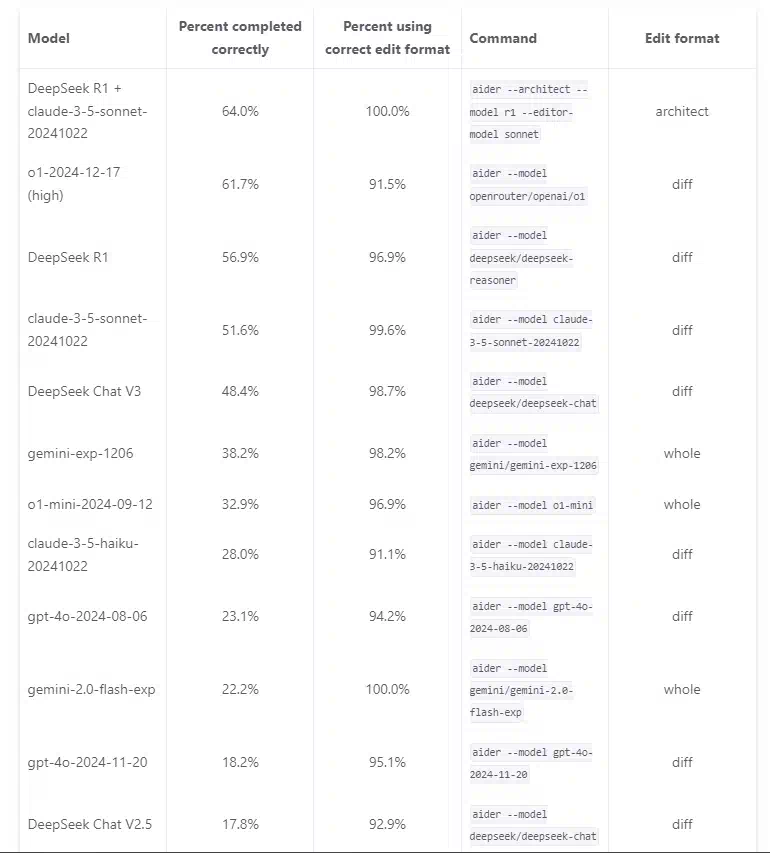
Task: Select the "DeepSeek R1 + claude-3-5-sonnet" model cell
Action: coord(87,111)
